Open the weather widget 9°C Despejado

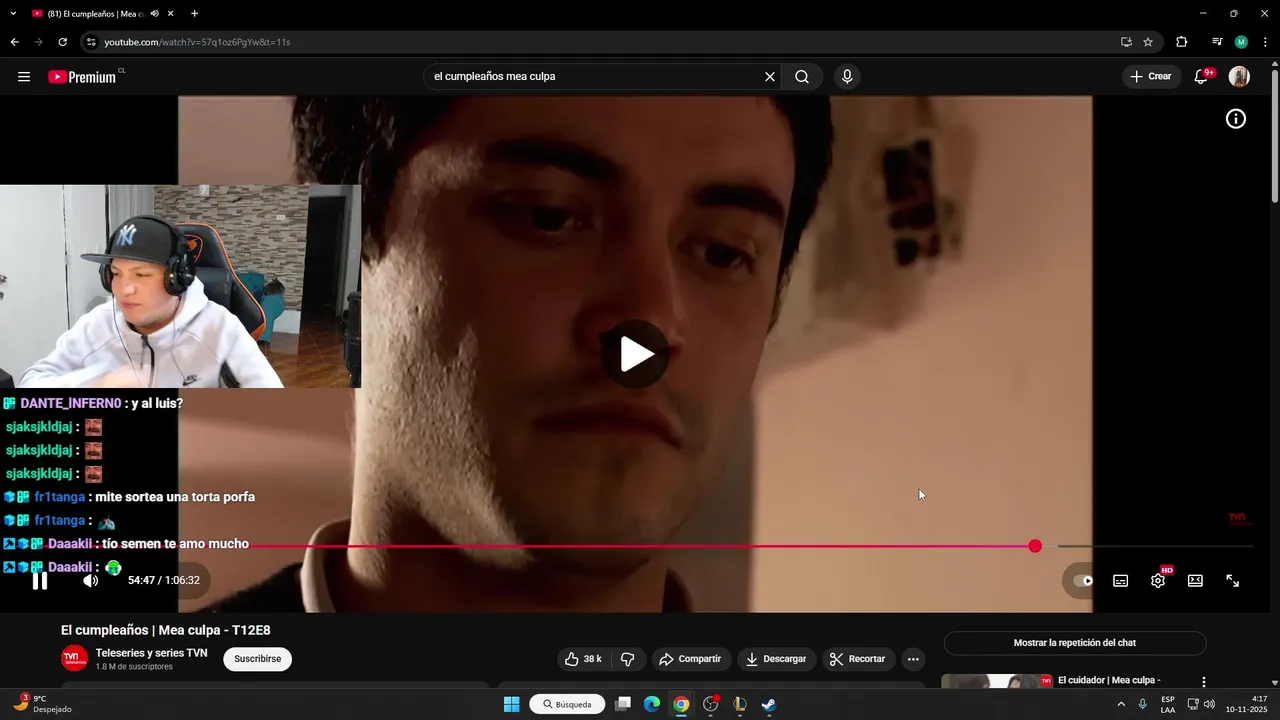42,703
